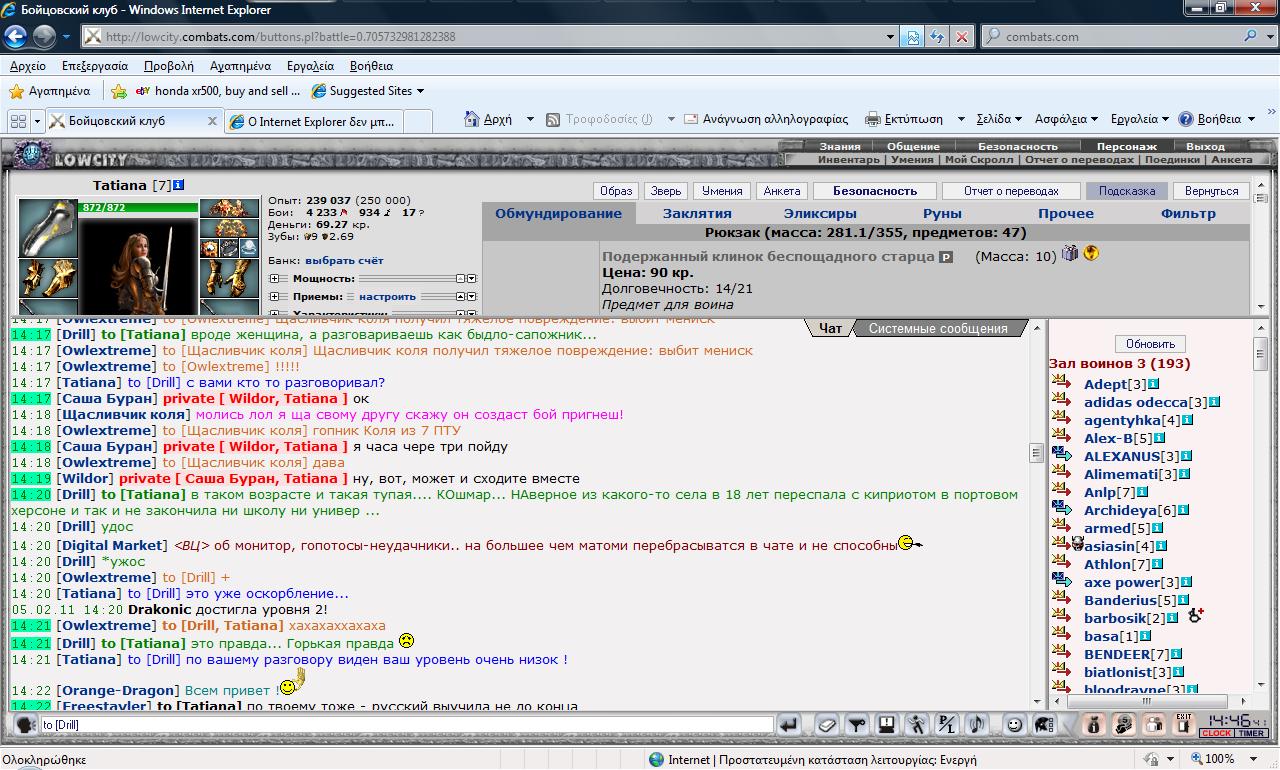Click the Ανάγνωση αλληλογραφίας mail button
Screen dimensions: 1280x770
pyautogui.click(x=766, y=119)
